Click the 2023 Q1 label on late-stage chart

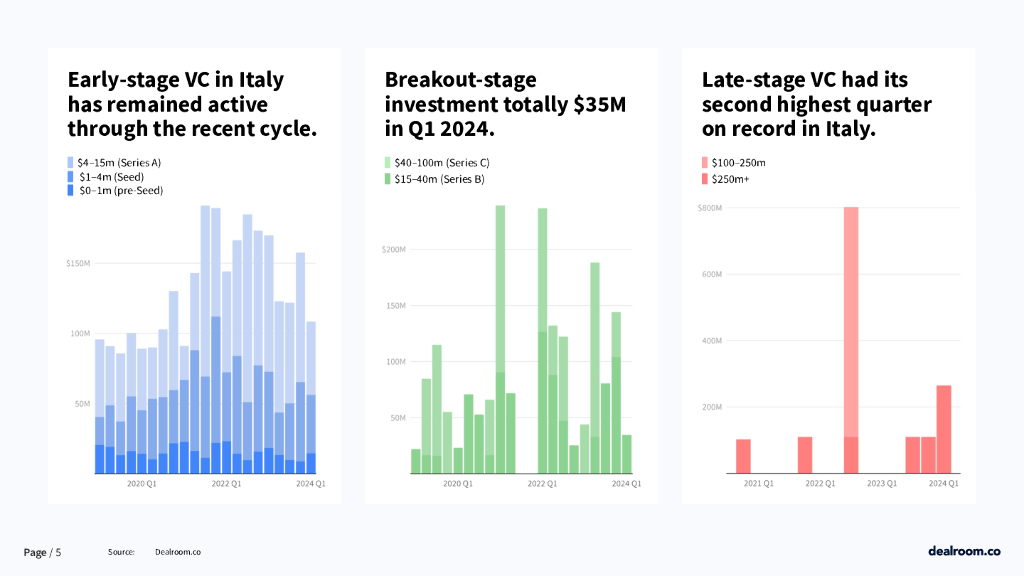[x=883, y=484]
